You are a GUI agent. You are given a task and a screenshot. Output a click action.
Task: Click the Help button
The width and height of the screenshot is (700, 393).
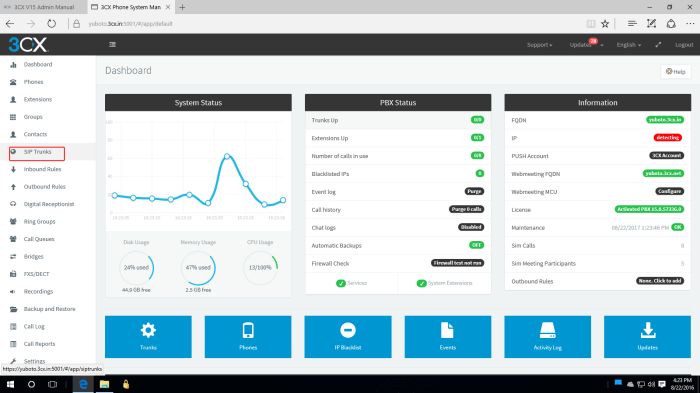tap(675, 71)
